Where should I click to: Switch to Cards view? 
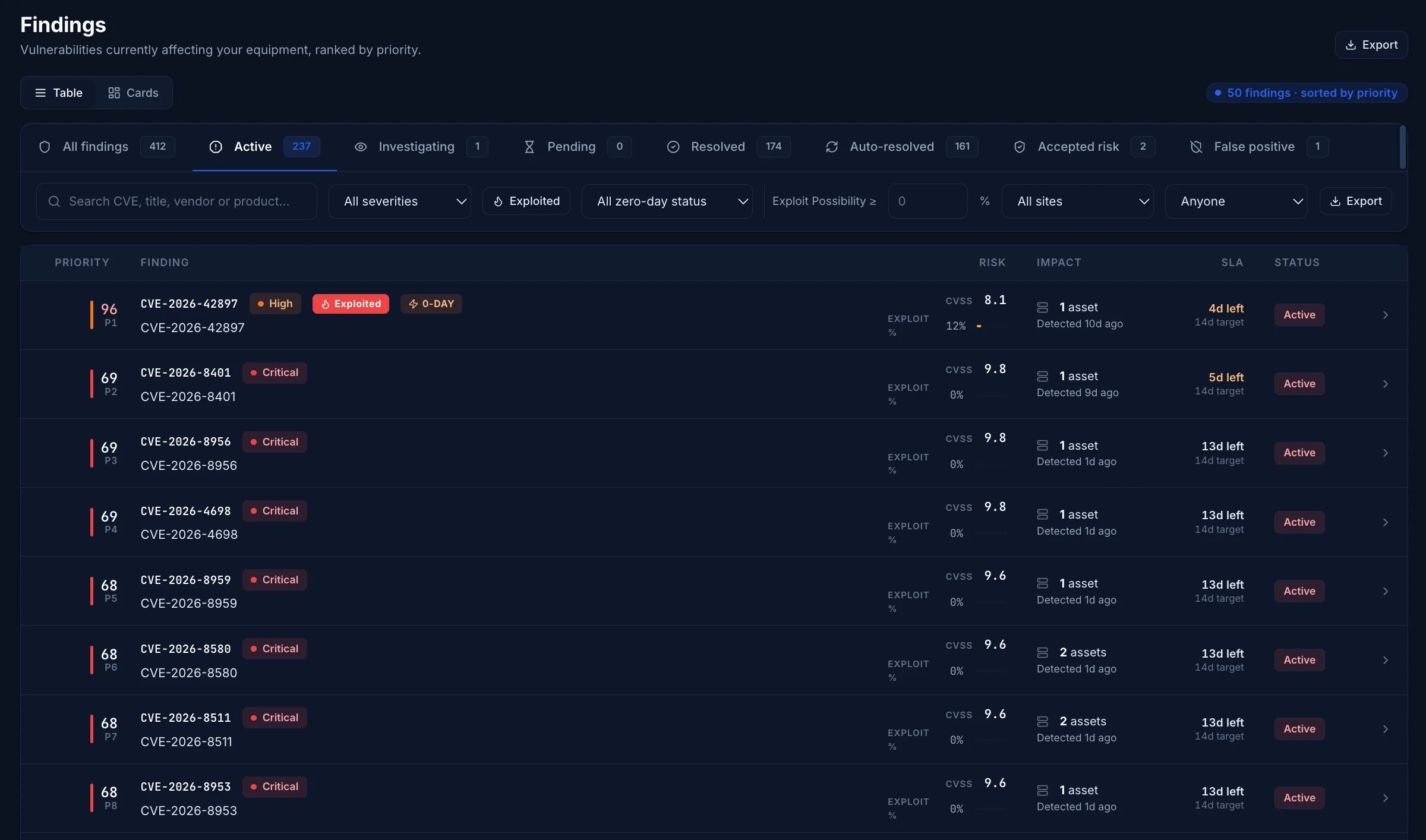click(x=133, y=93)
